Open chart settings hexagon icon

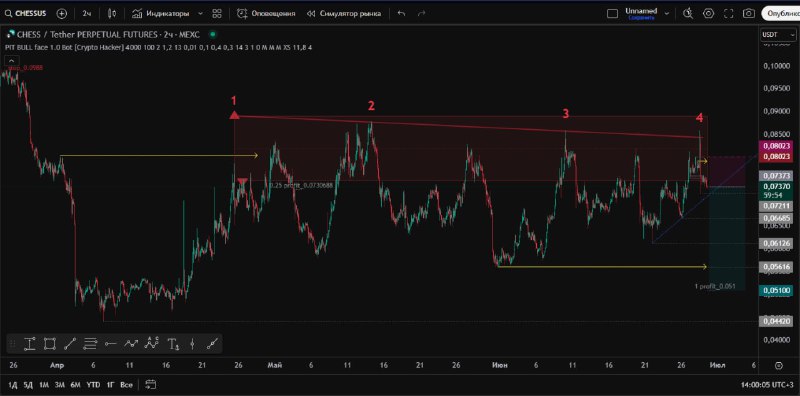click(708, 14)
